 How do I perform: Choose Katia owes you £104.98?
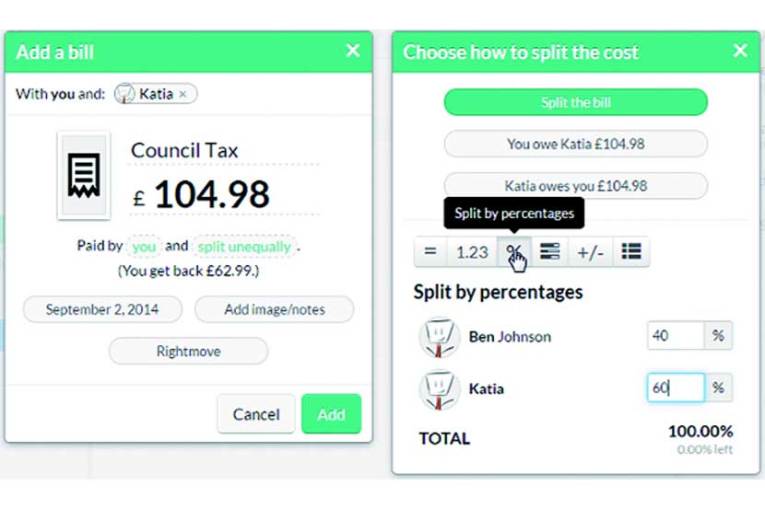point(576,186)
